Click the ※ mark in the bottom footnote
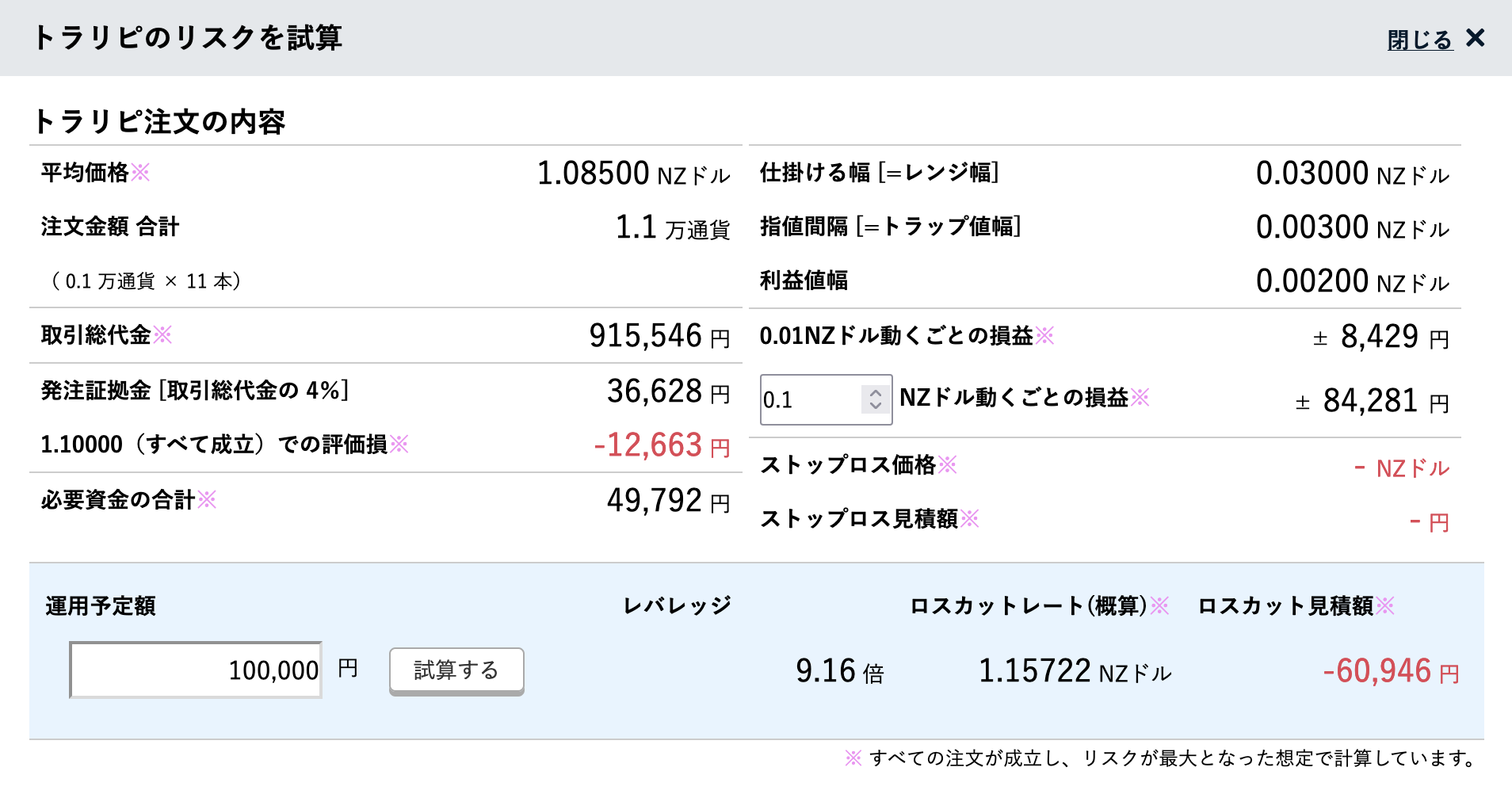This screenshot has width=1512, height=794. tap(853, 758)
